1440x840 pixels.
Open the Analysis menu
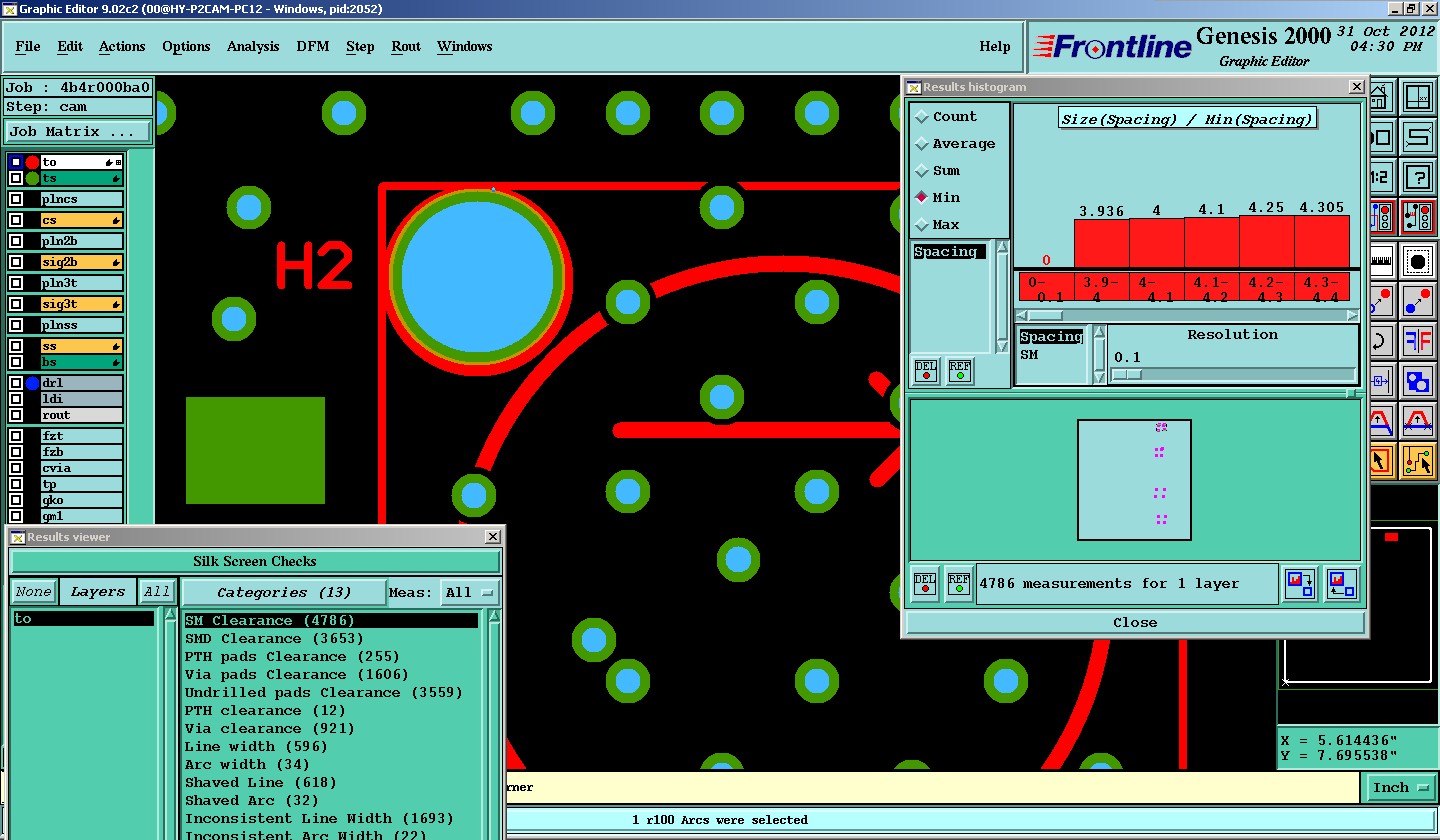point(253,46)
